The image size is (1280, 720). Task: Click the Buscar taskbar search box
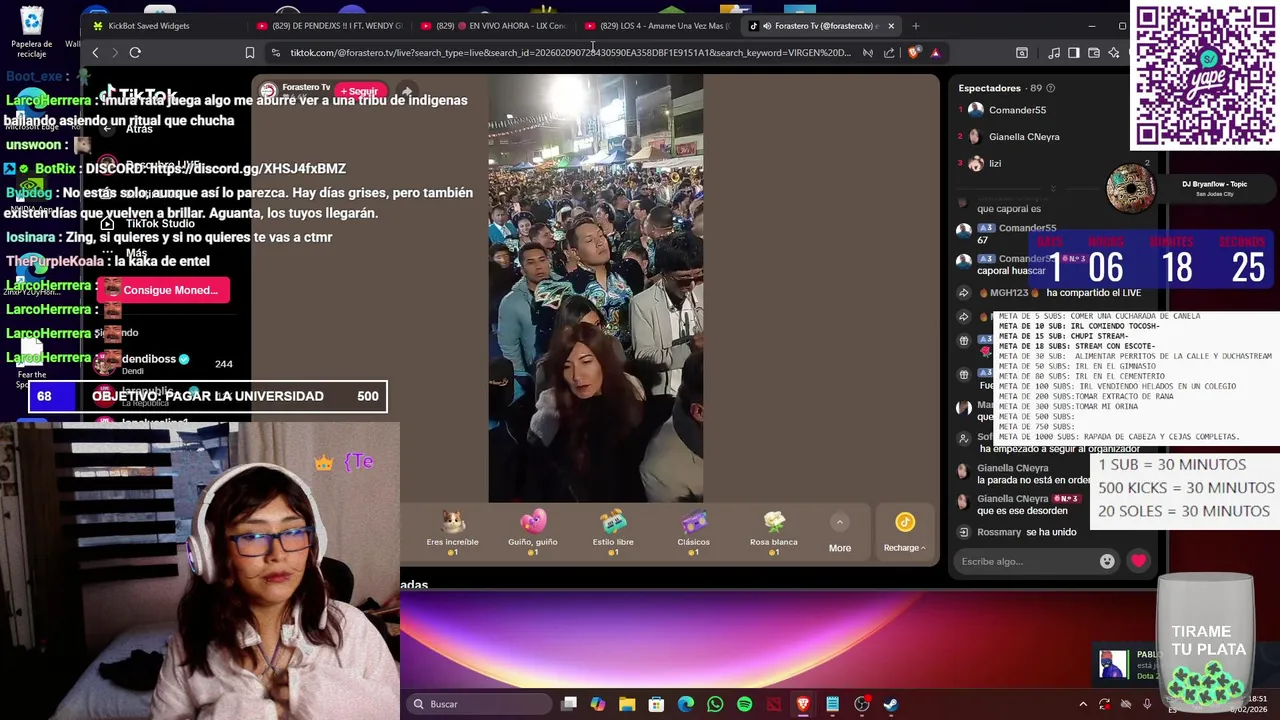(480, 704)
